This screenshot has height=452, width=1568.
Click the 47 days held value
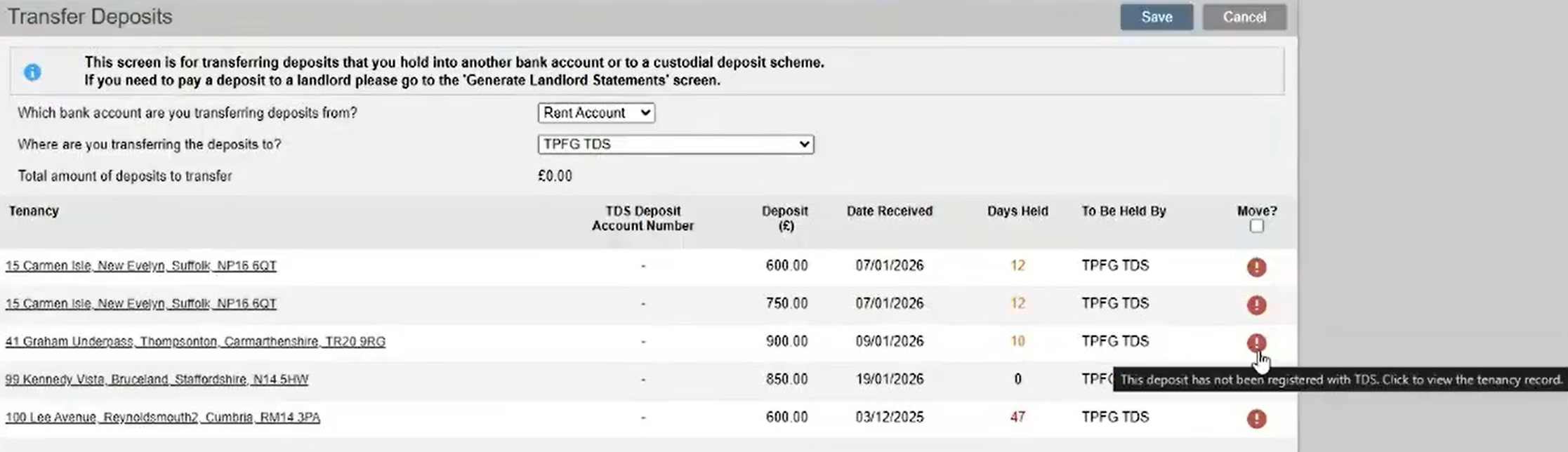[x=1017, y=417]
